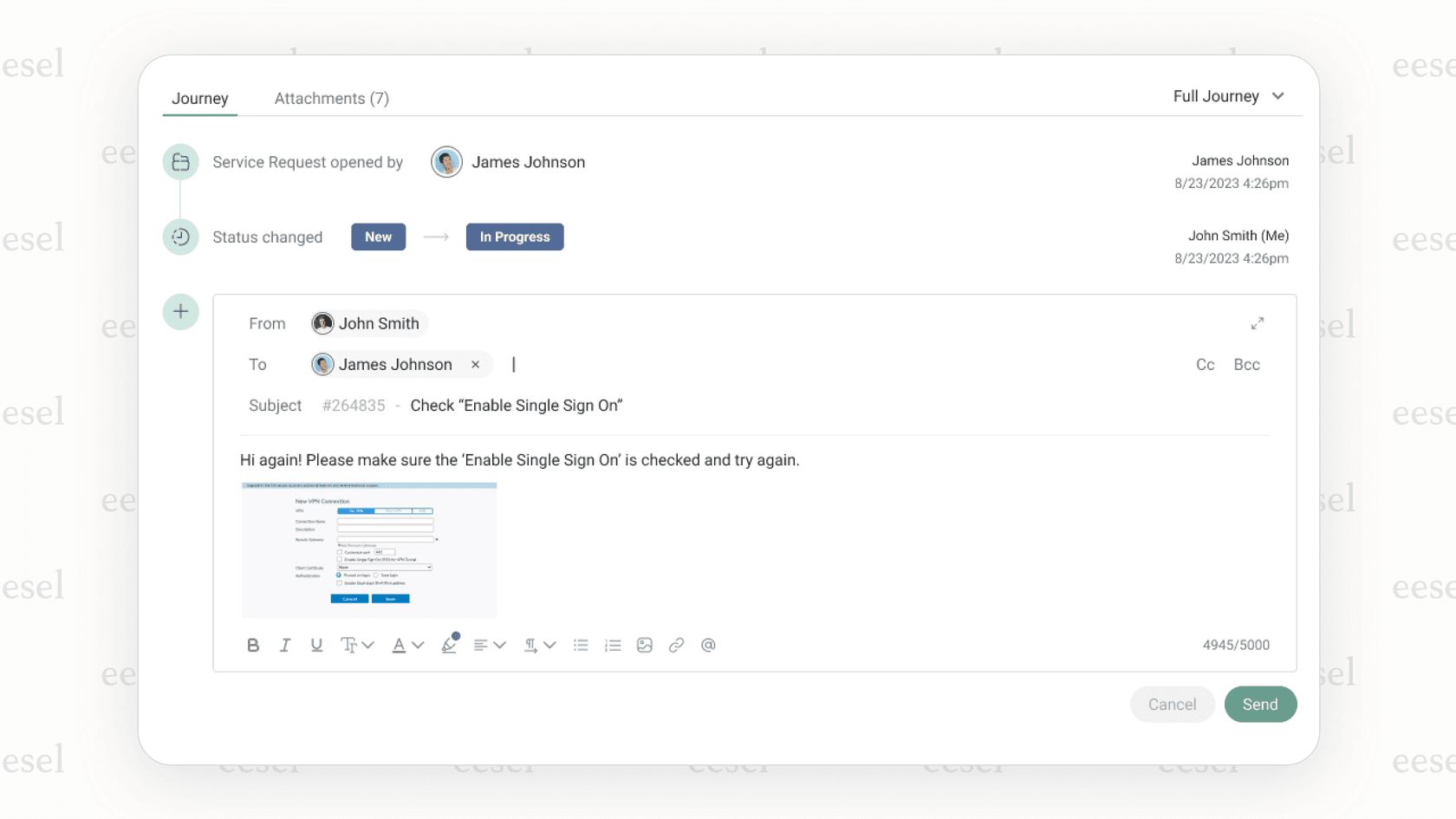Toggle italic formatting
Image resolution: width=1456 pixels, height=819 pixels.
click(285, 645)
